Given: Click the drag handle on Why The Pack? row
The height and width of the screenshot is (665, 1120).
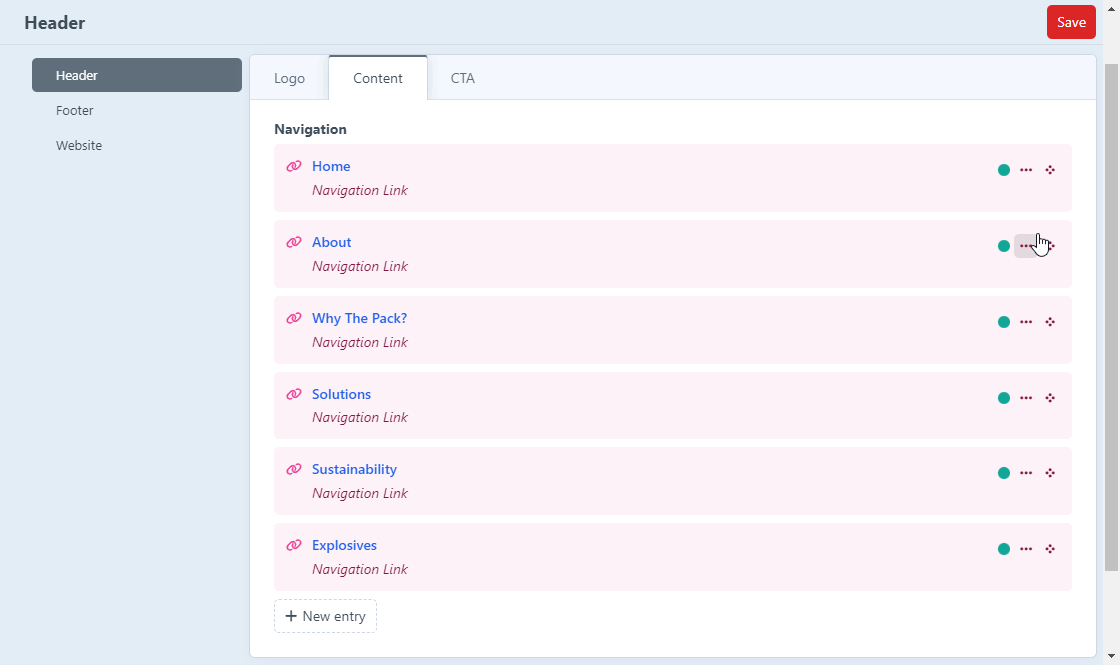Looking at the screenshot, I should [1050, 322].
